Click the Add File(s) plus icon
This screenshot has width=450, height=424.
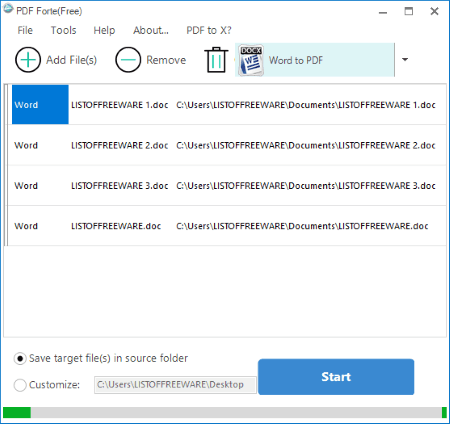(x=28, y=60)
